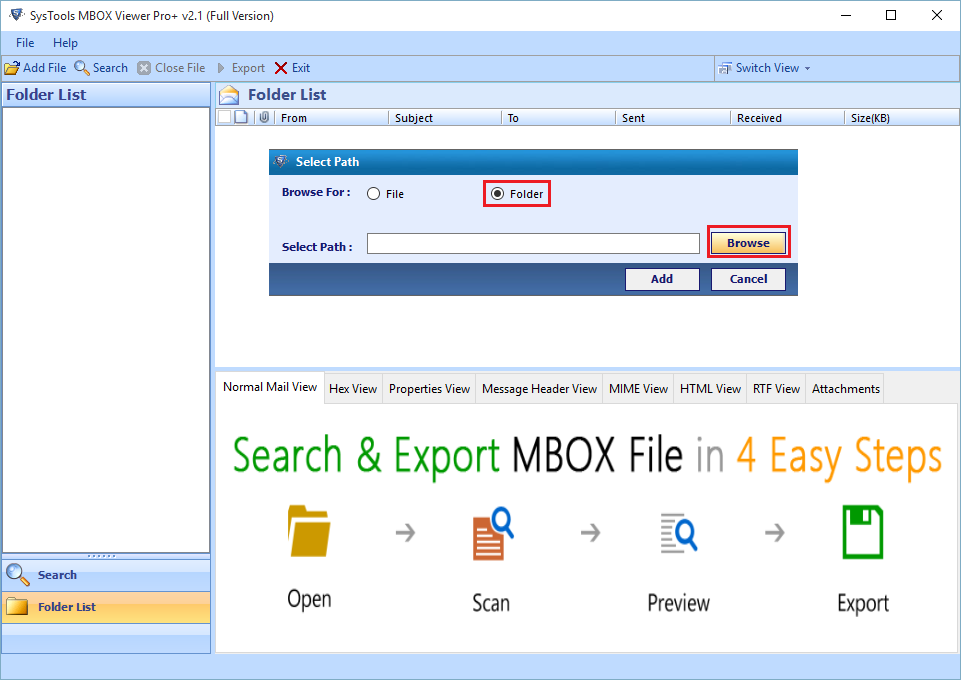961x680 pixels.
Task: Click the Add File toolbar icon
Action: pos(12,68)
